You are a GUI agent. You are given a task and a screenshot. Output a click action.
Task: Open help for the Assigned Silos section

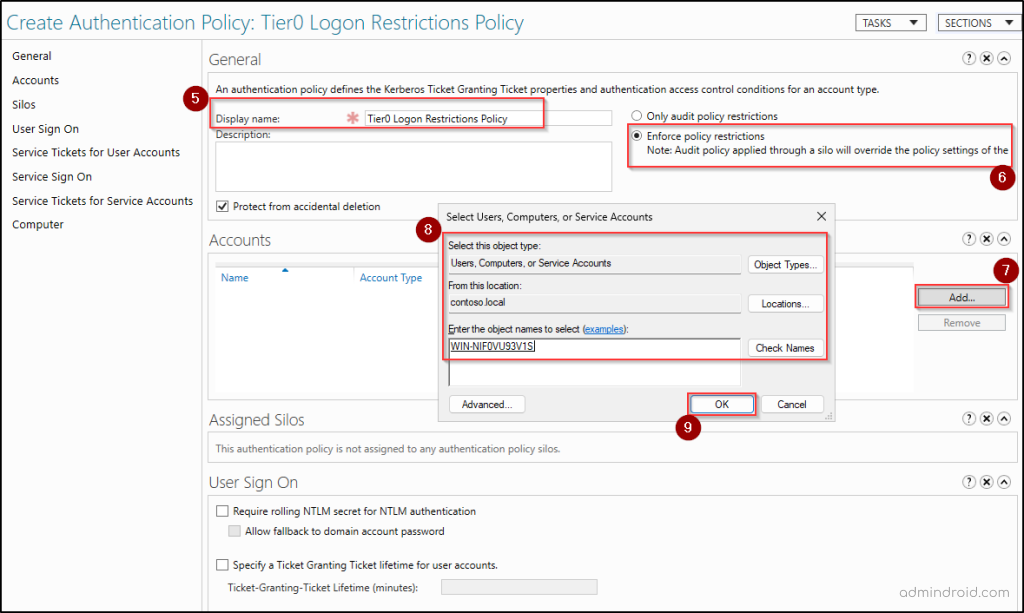coord(968,418)
